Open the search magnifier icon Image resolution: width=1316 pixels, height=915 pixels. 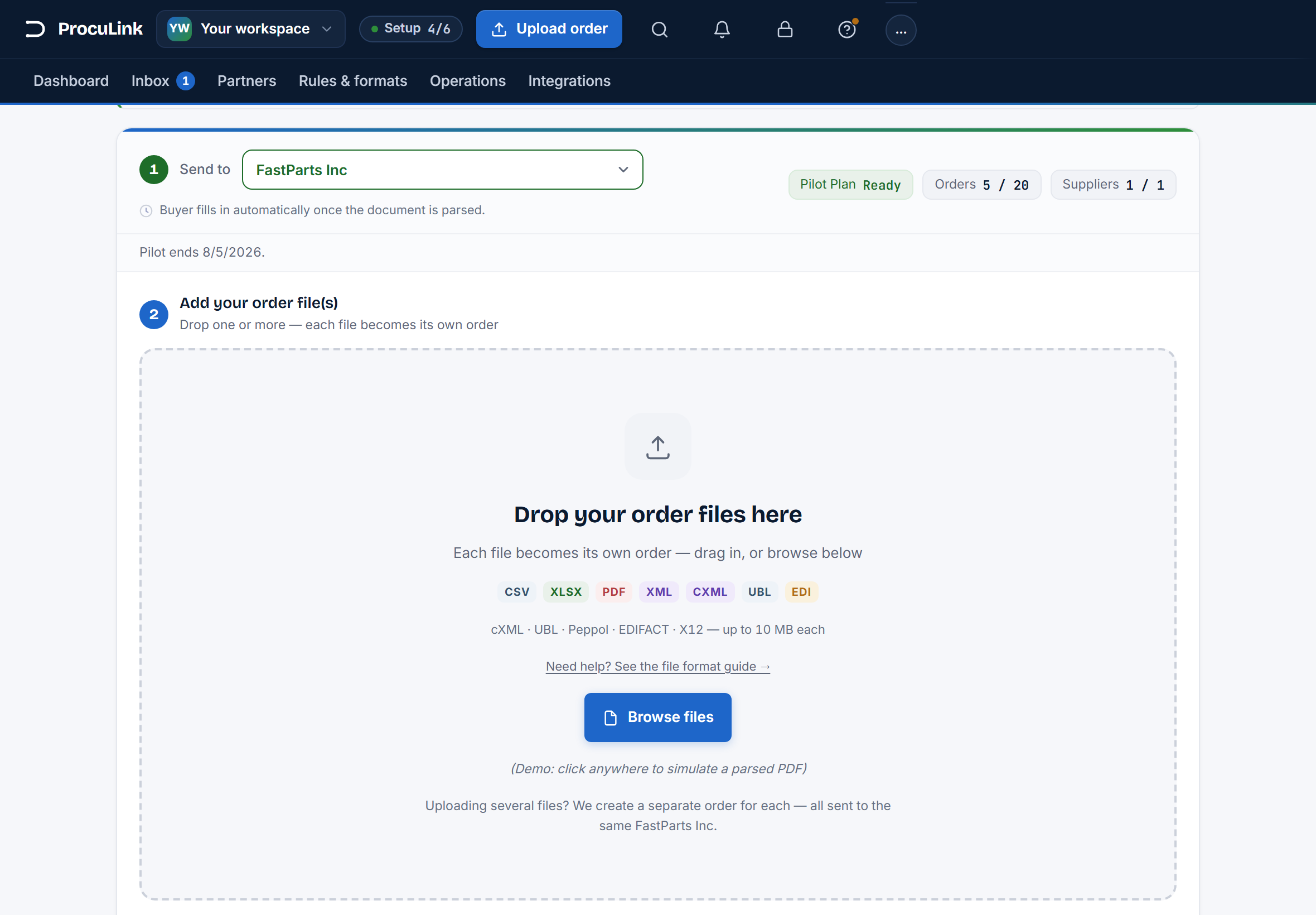click(x=660, y=29)
